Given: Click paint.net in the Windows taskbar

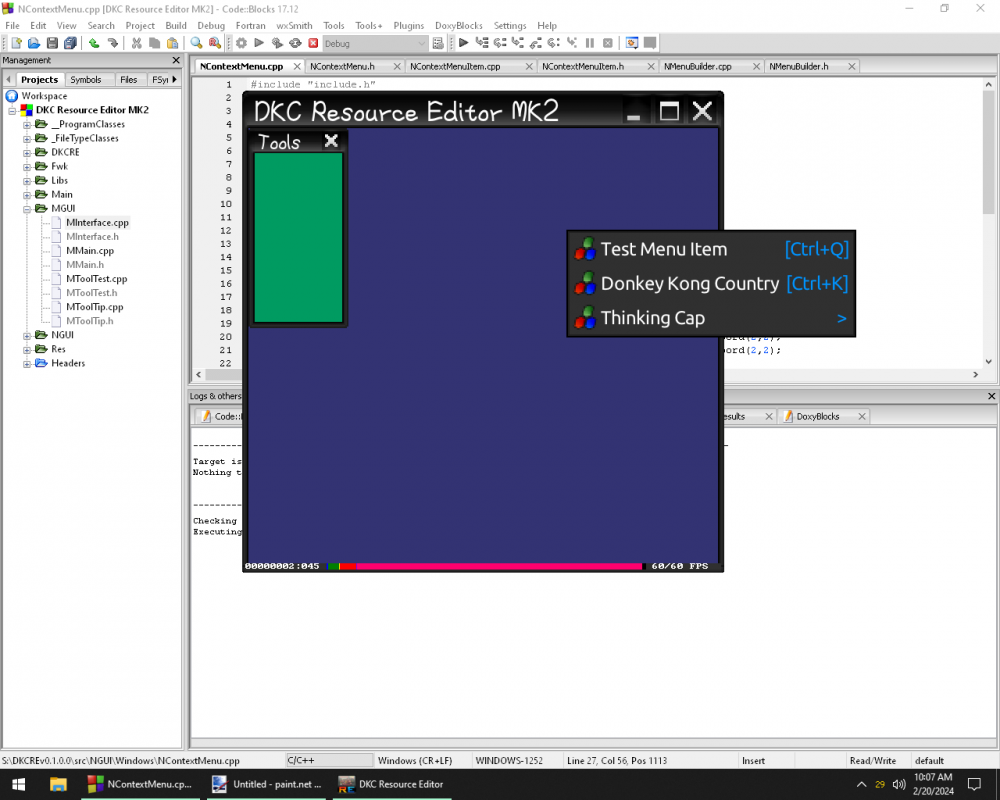Looking at the screenshot, I should [266, 784].
